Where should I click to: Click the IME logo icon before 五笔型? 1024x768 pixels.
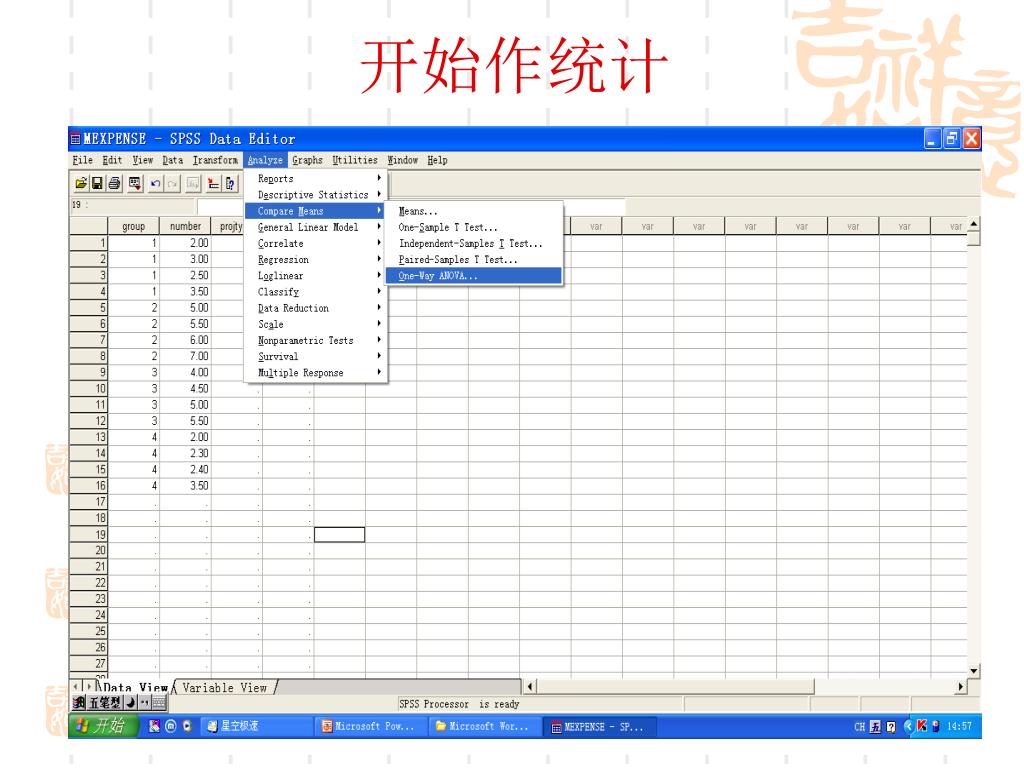tap(79, 703)
